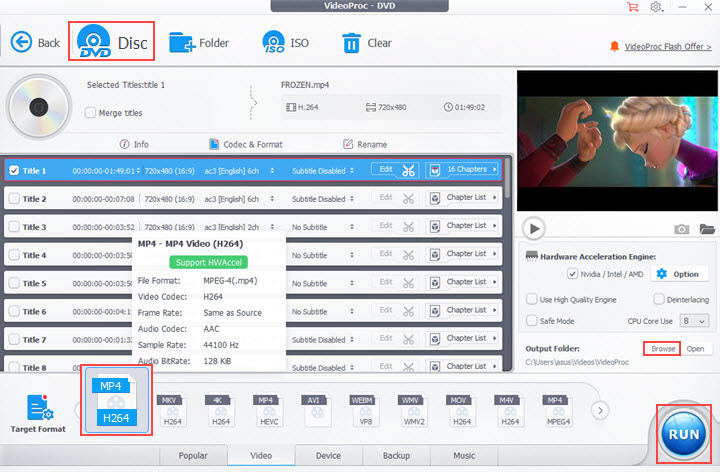This screenshot has width=720, height=472.
Task: Switch to the Backup tab
Action: tap(396, 455)
